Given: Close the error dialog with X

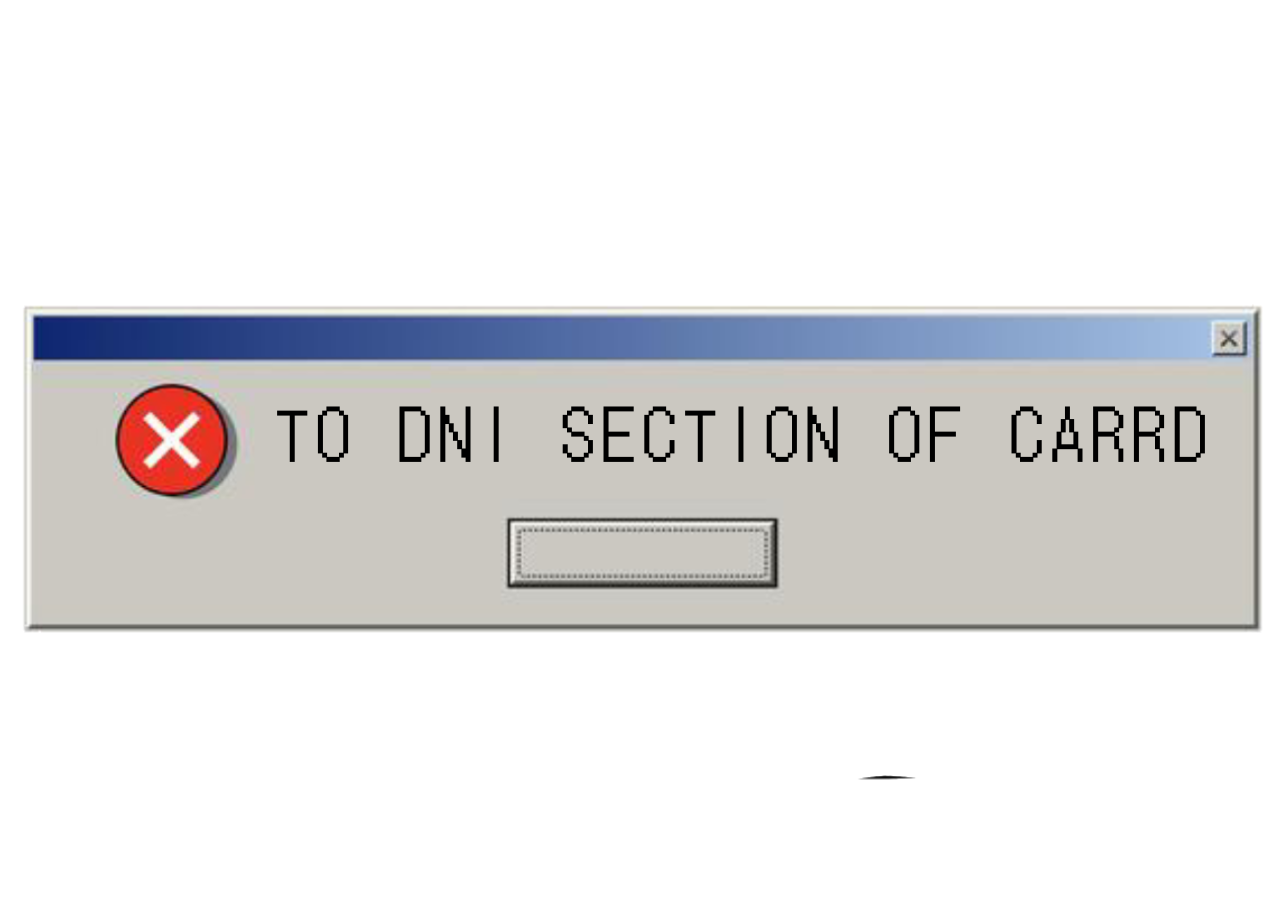Looking at the screenshot, I should point(1229,339).
